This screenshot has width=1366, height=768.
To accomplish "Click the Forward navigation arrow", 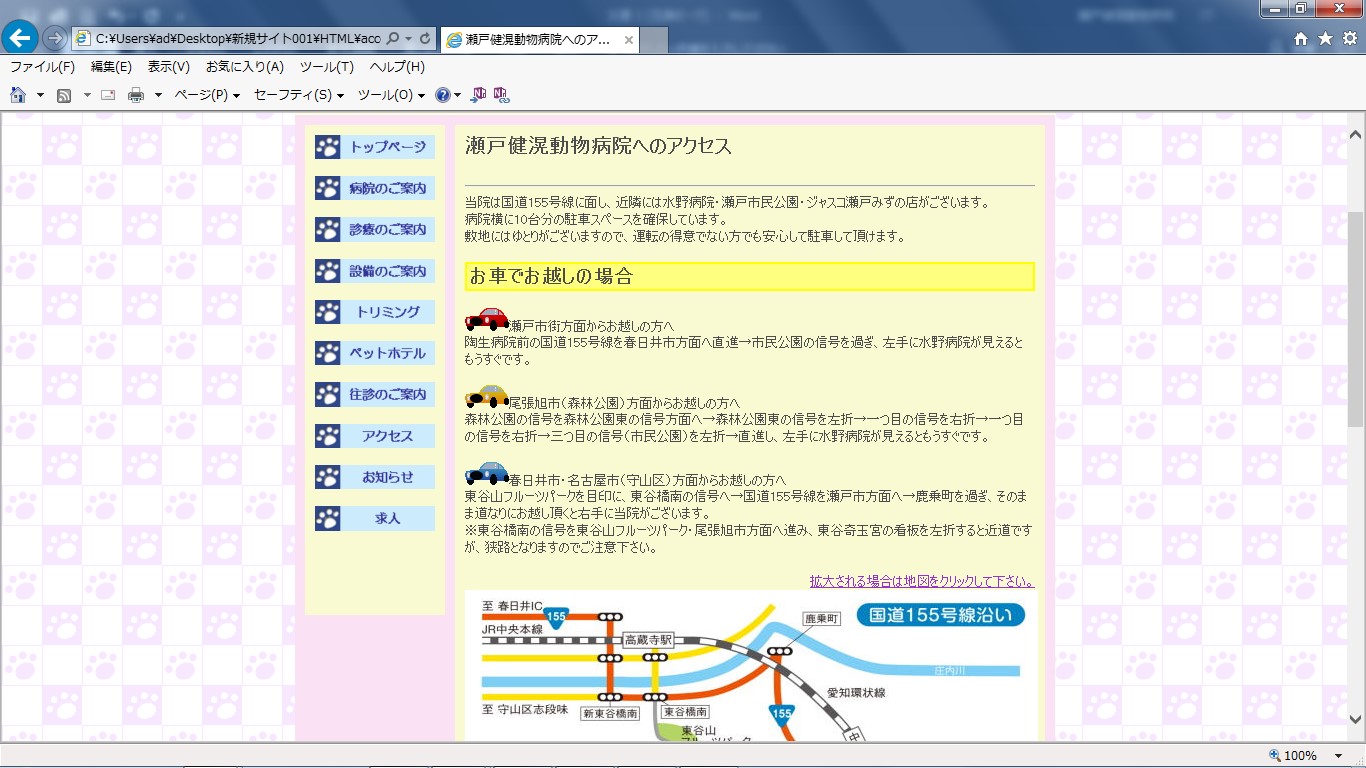I will [x=55, y=38].
